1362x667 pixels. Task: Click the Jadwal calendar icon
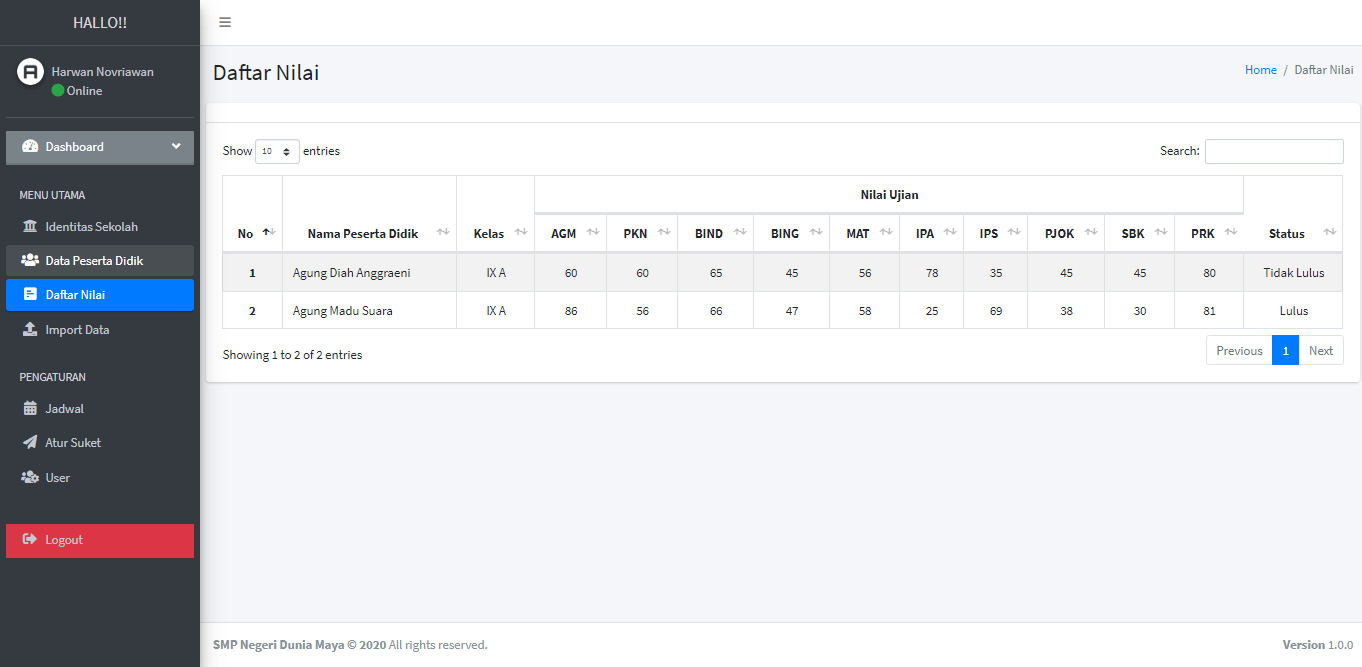click(30, 409)
